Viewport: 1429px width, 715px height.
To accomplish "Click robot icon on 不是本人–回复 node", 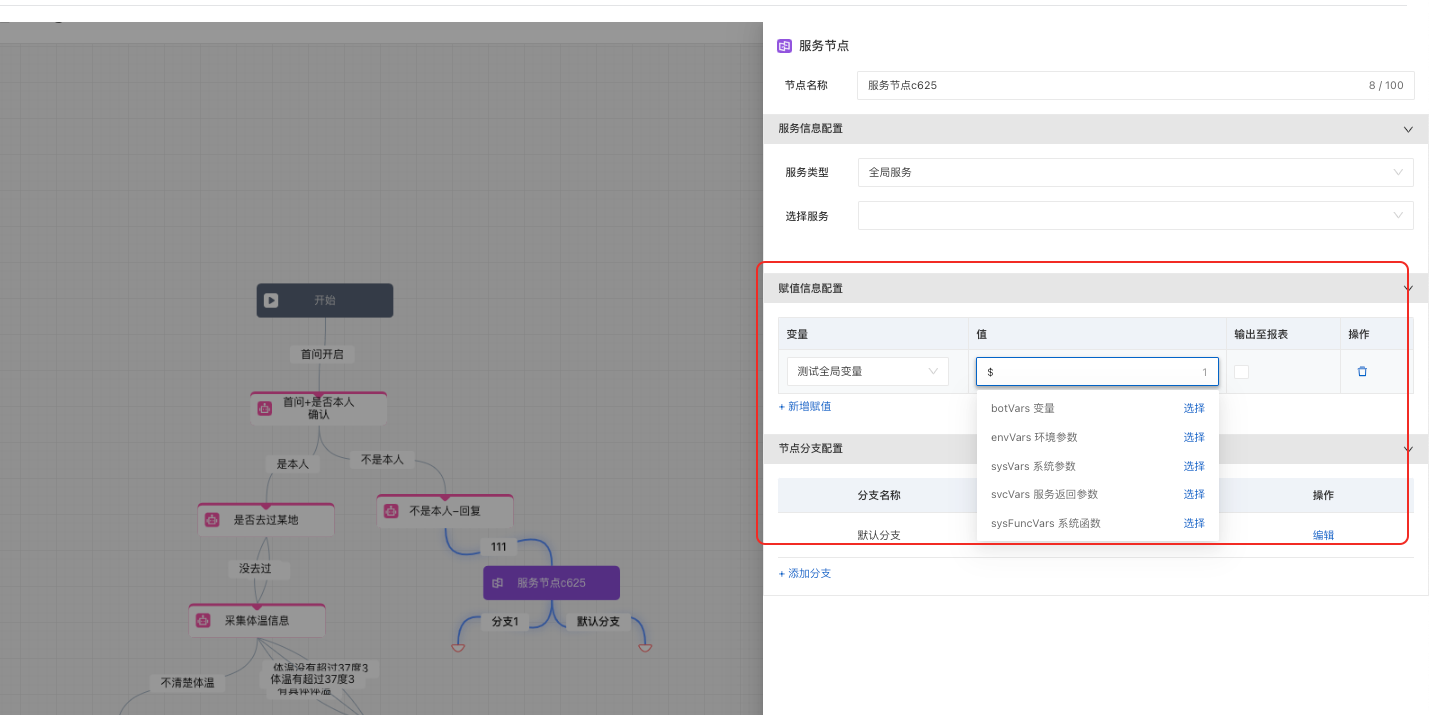I will point(391,510).
